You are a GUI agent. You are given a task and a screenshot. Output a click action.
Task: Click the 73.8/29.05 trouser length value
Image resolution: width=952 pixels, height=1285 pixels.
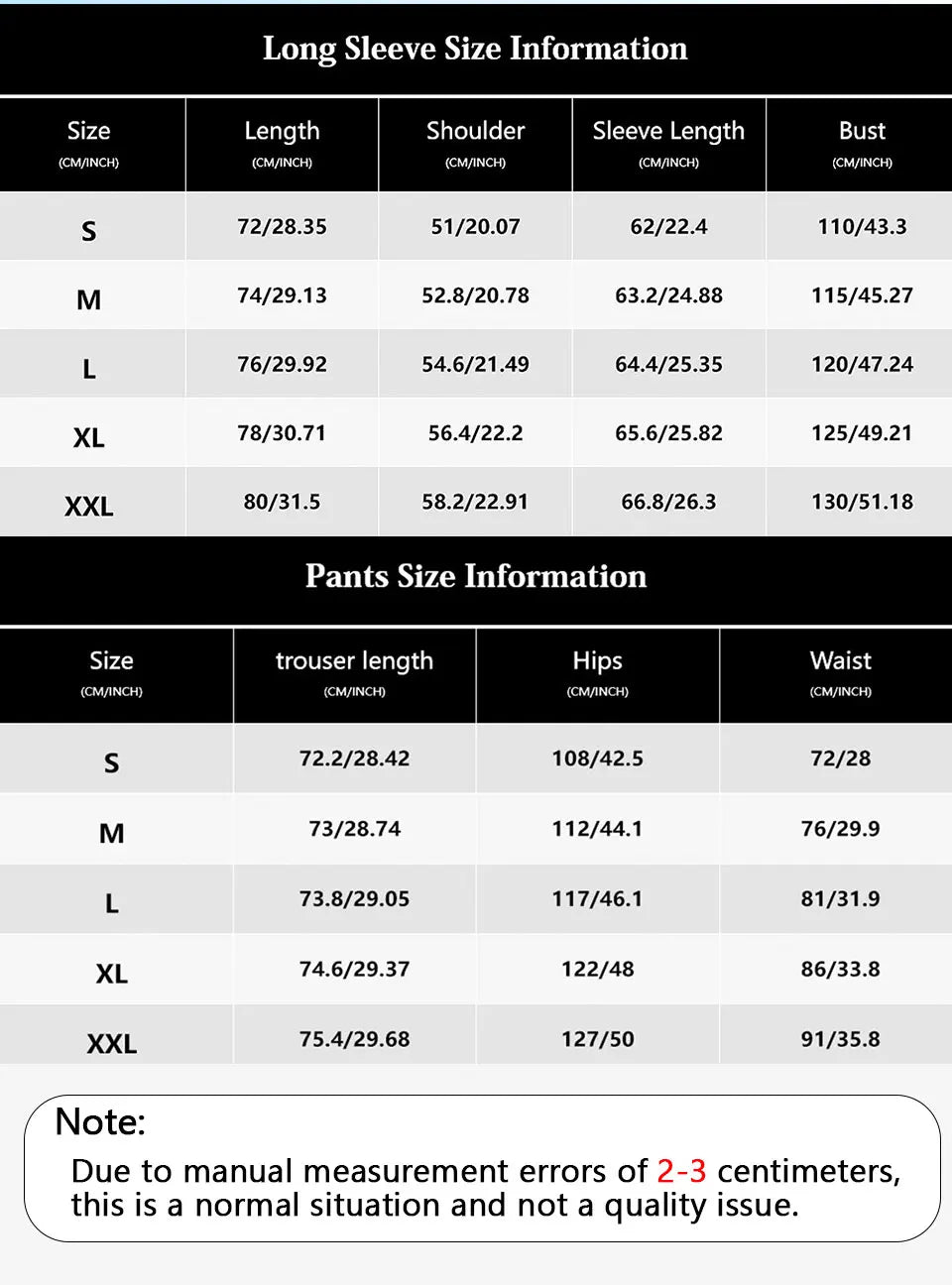pos(354,898)
